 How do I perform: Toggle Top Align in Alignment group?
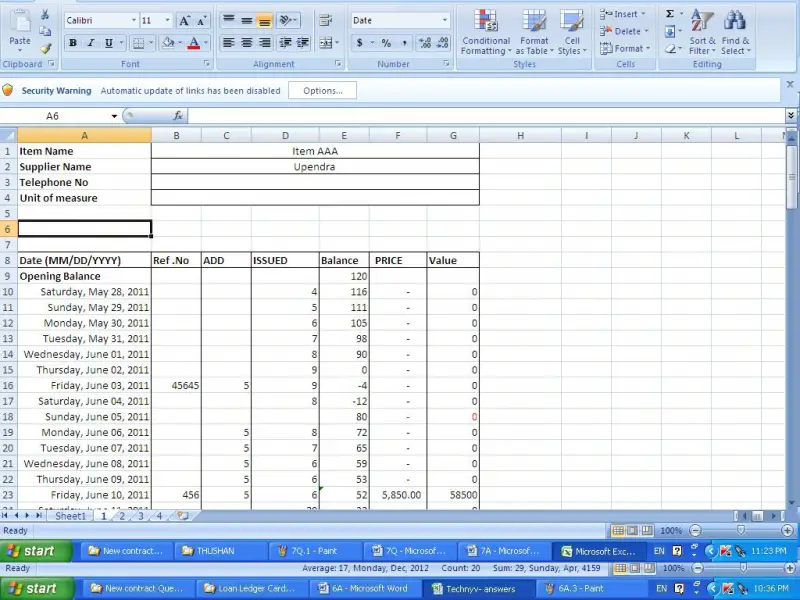[229, 20]
